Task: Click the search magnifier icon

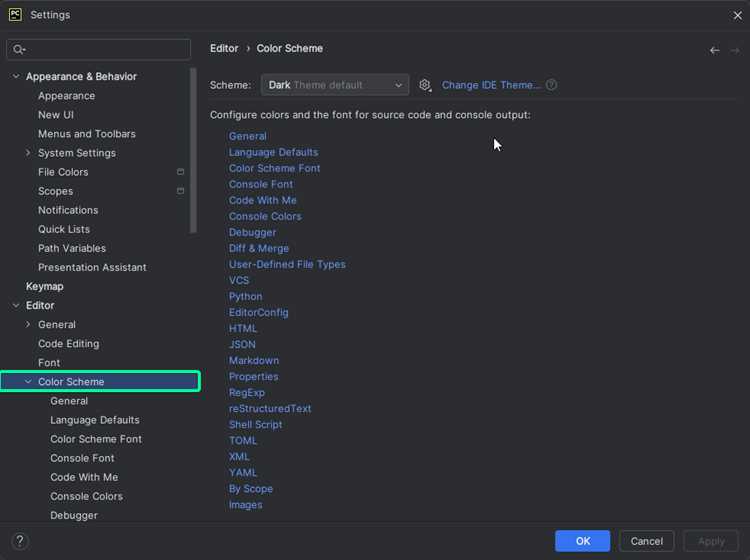Action: coord(19,49)
